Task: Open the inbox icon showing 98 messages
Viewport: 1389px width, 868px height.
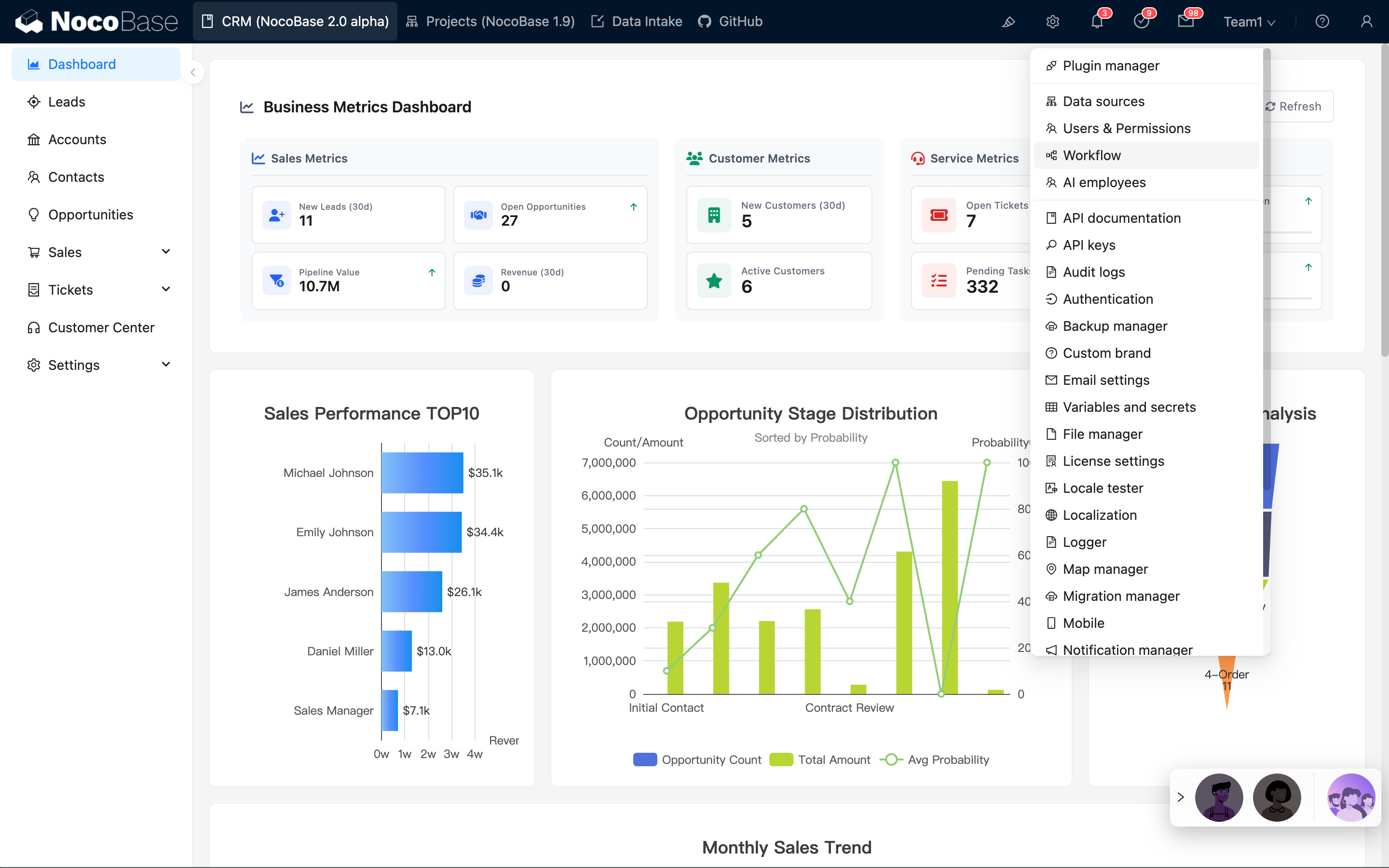Action: pyautogui.click(x=1187, y=21)
